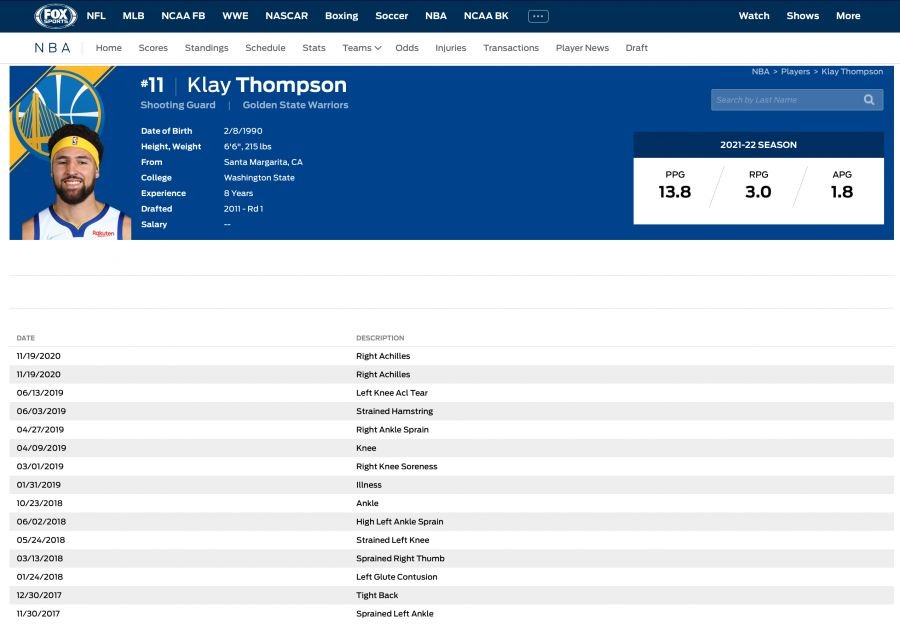Select the Sprained Left Ankle entry

tap(394, 614)
